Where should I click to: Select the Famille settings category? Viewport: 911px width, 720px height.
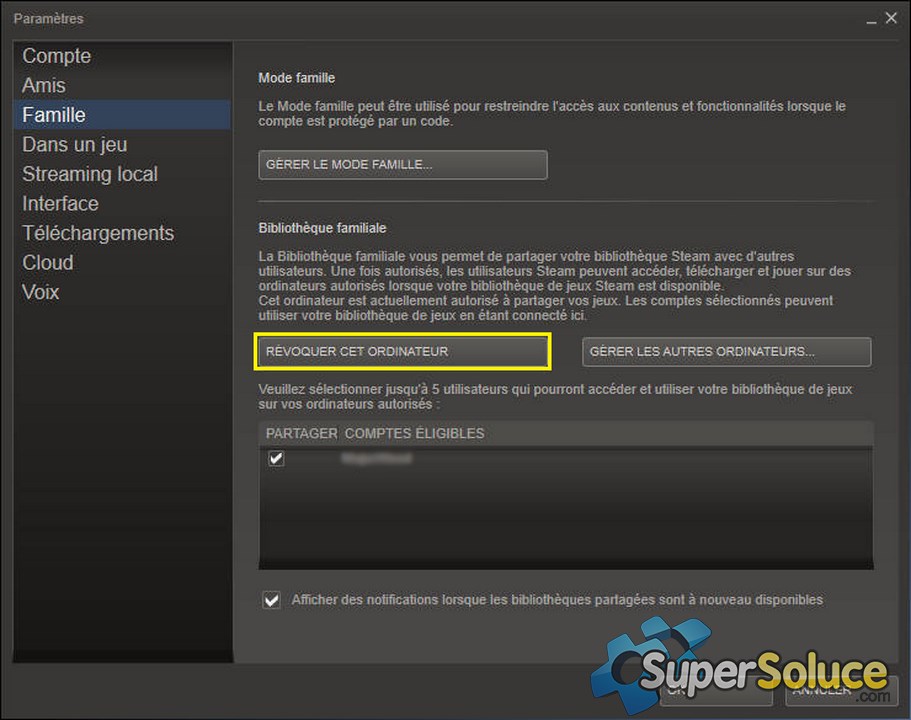tap(53, 115)
